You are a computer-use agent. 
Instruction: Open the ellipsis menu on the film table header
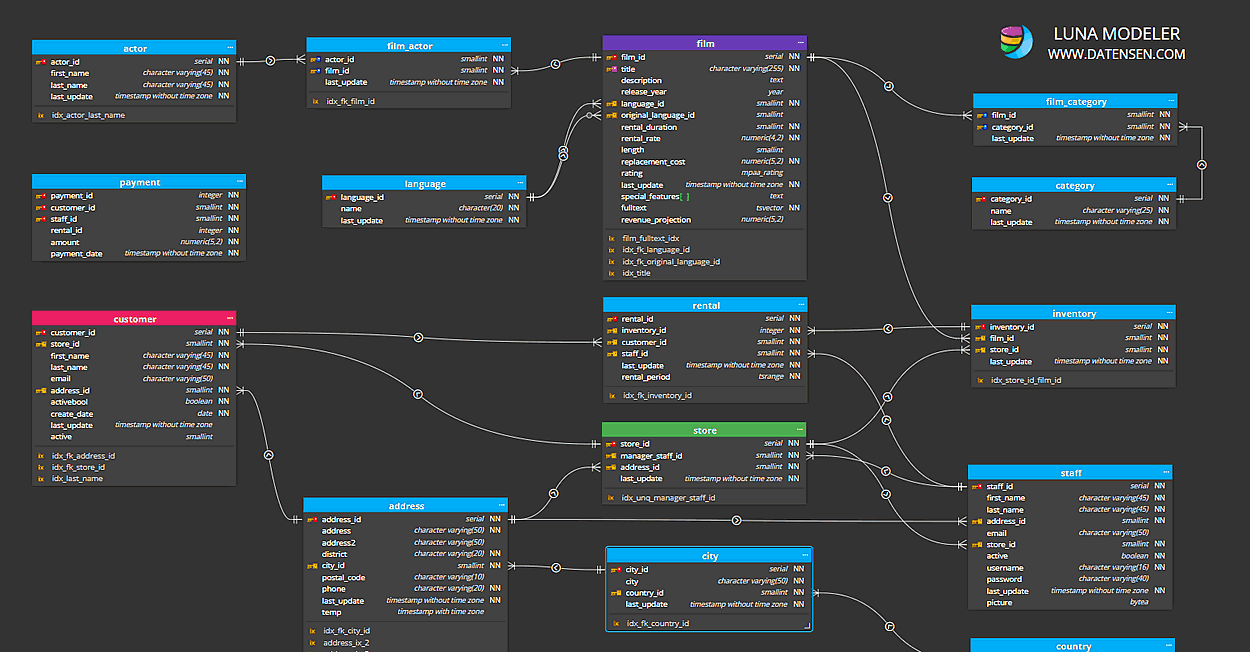800,42
